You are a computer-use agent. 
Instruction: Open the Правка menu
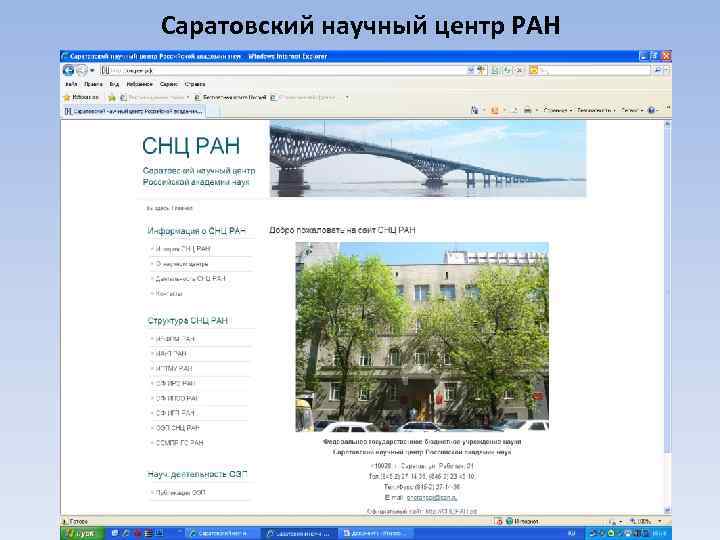coord(93,84)
